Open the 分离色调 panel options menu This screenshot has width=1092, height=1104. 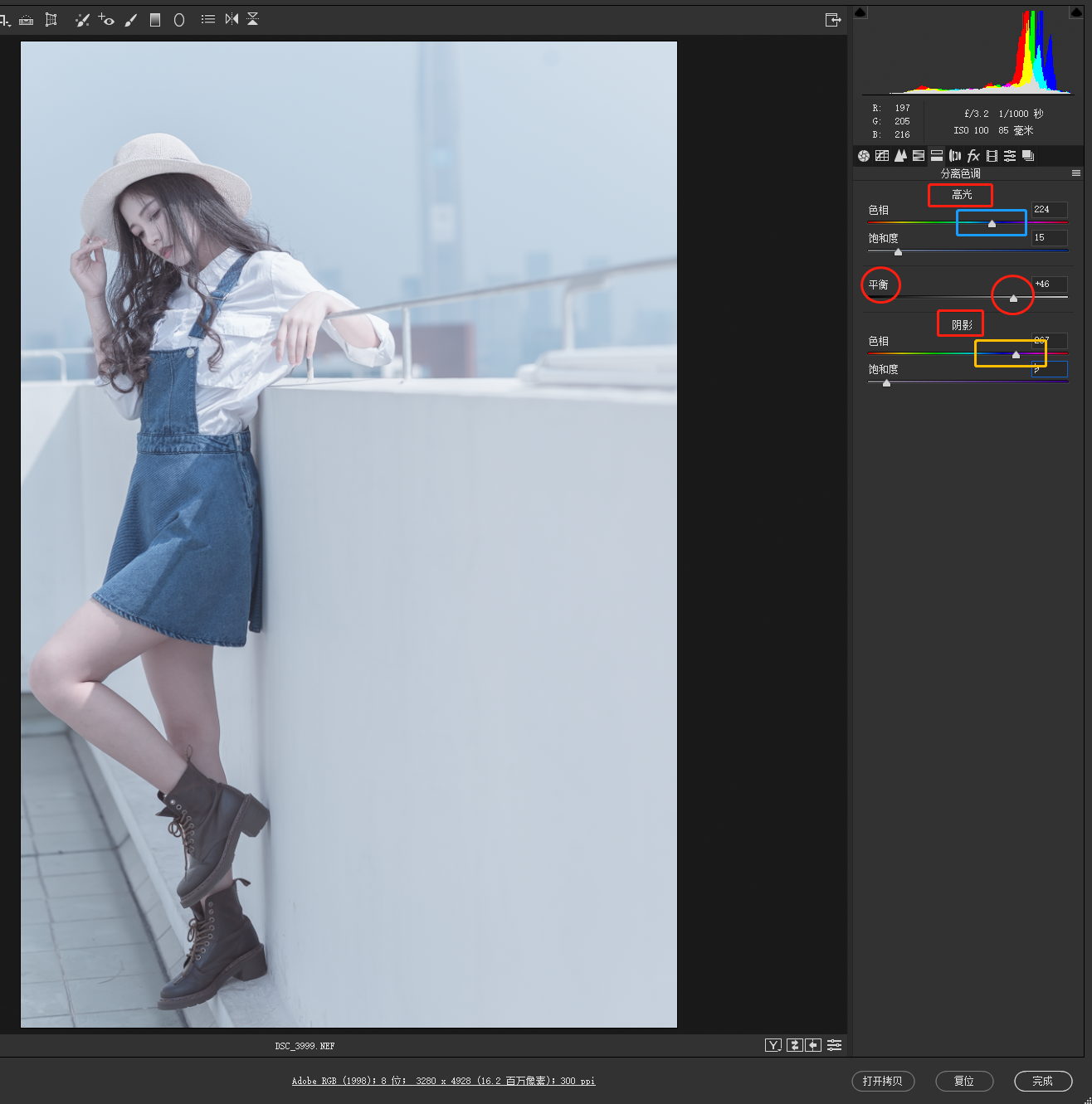point(1076,173)
